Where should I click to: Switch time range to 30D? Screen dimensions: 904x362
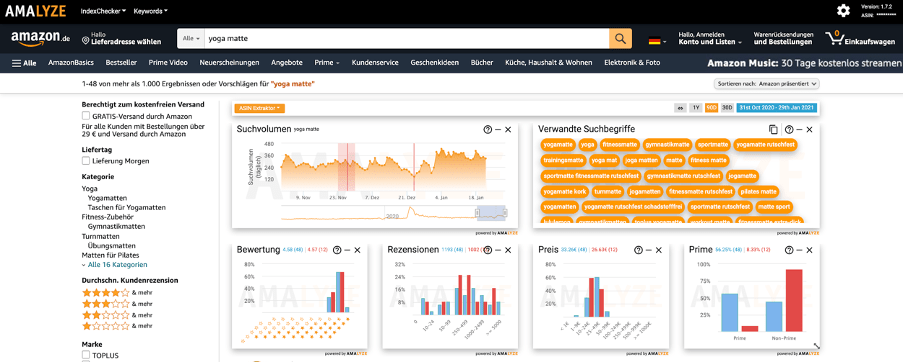point(727,108)
